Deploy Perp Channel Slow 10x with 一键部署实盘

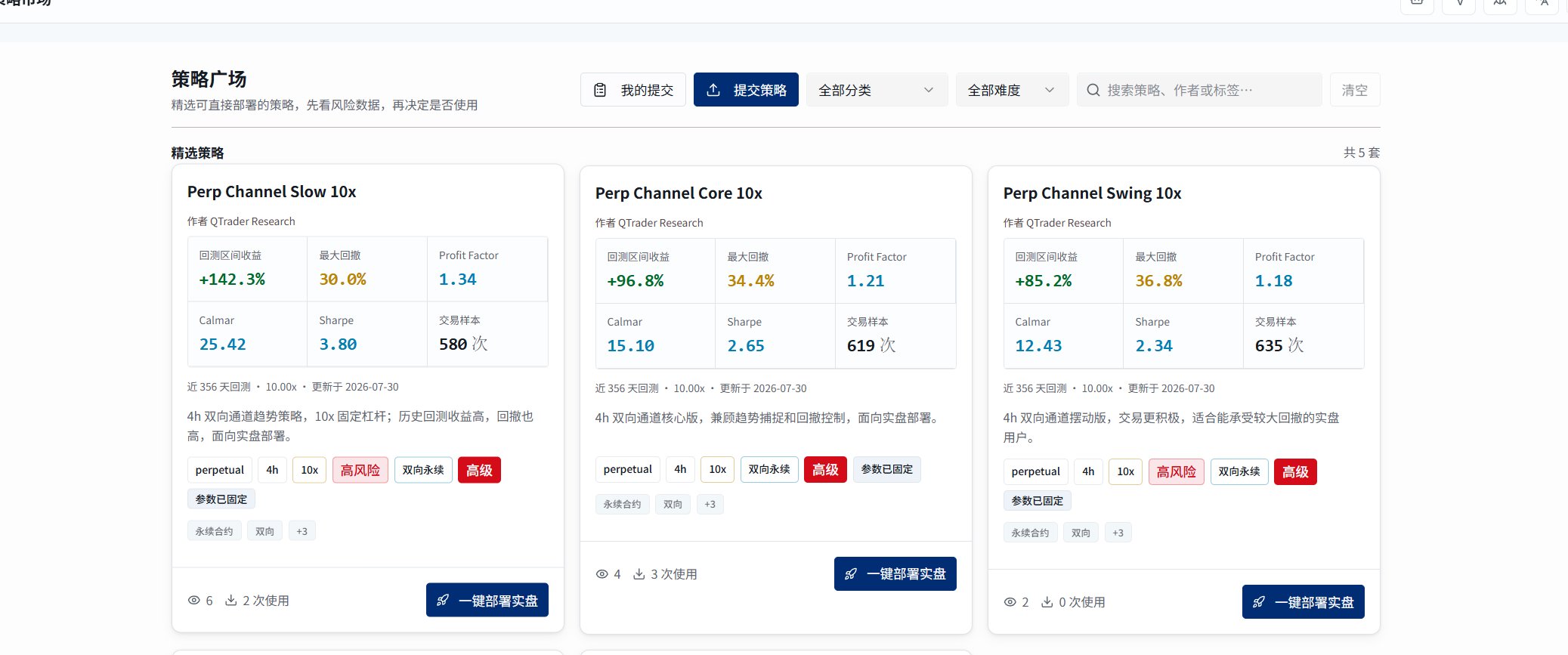[487, 600]
